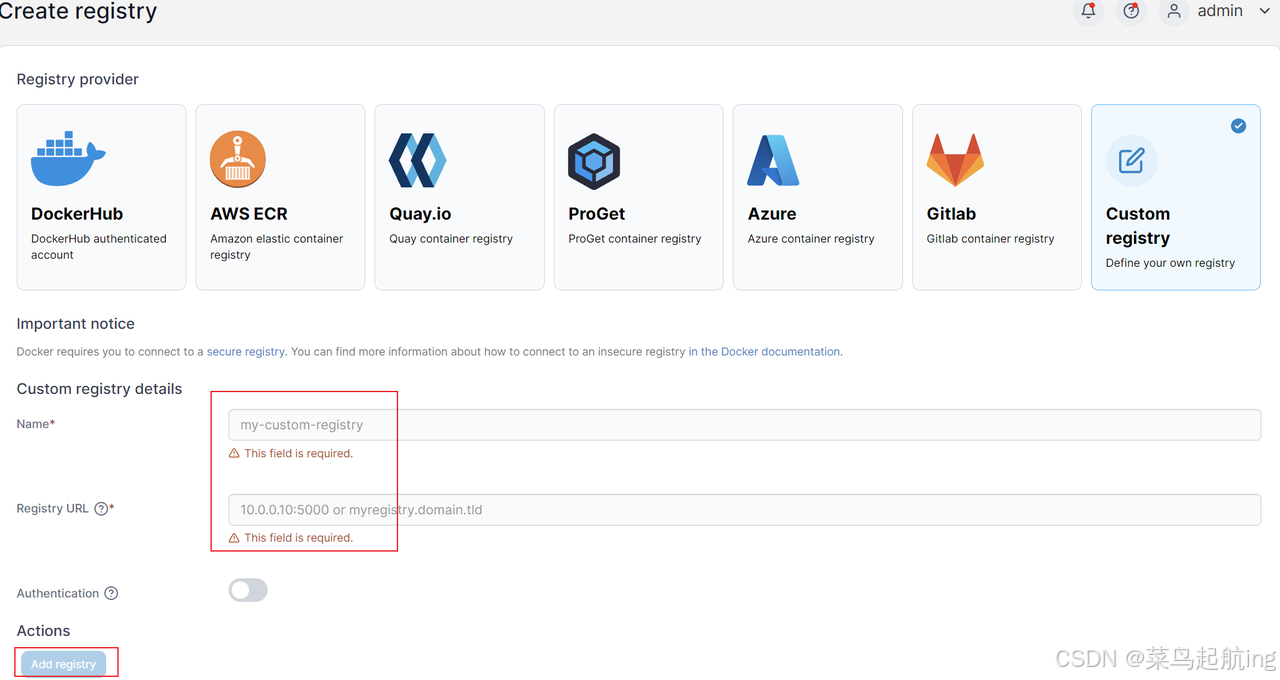
Task: Click the AWS ECR orange logo
Action: [238, 160]
